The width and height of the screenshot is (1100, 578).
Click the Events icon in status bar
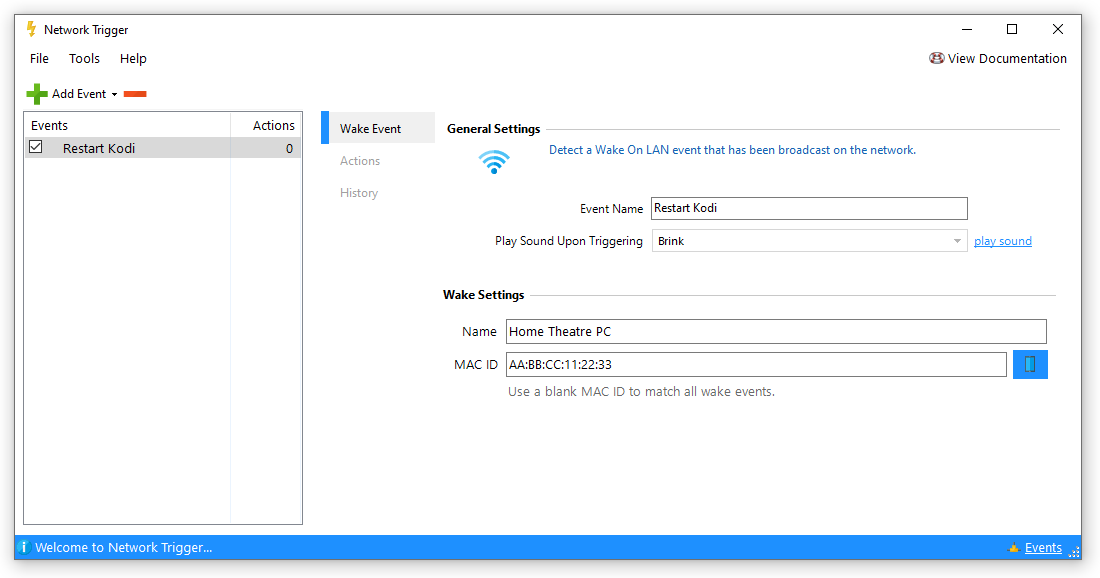(1014, 548)
